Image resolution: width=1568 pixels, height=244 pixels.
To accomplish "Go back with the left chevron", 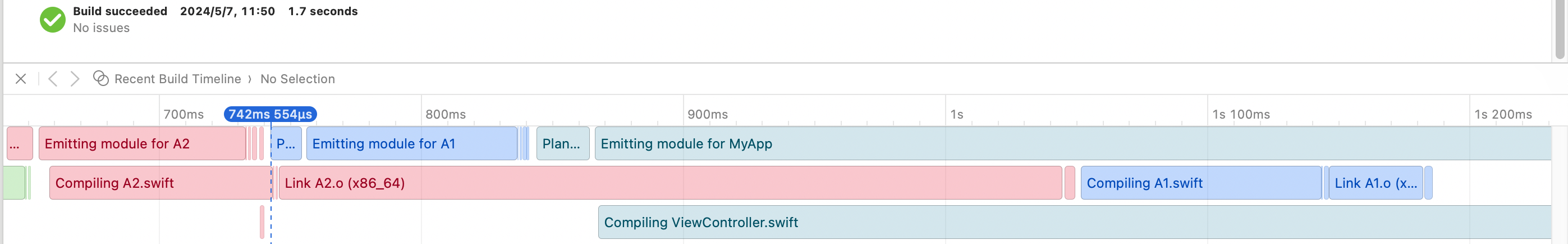I will 53,79.
